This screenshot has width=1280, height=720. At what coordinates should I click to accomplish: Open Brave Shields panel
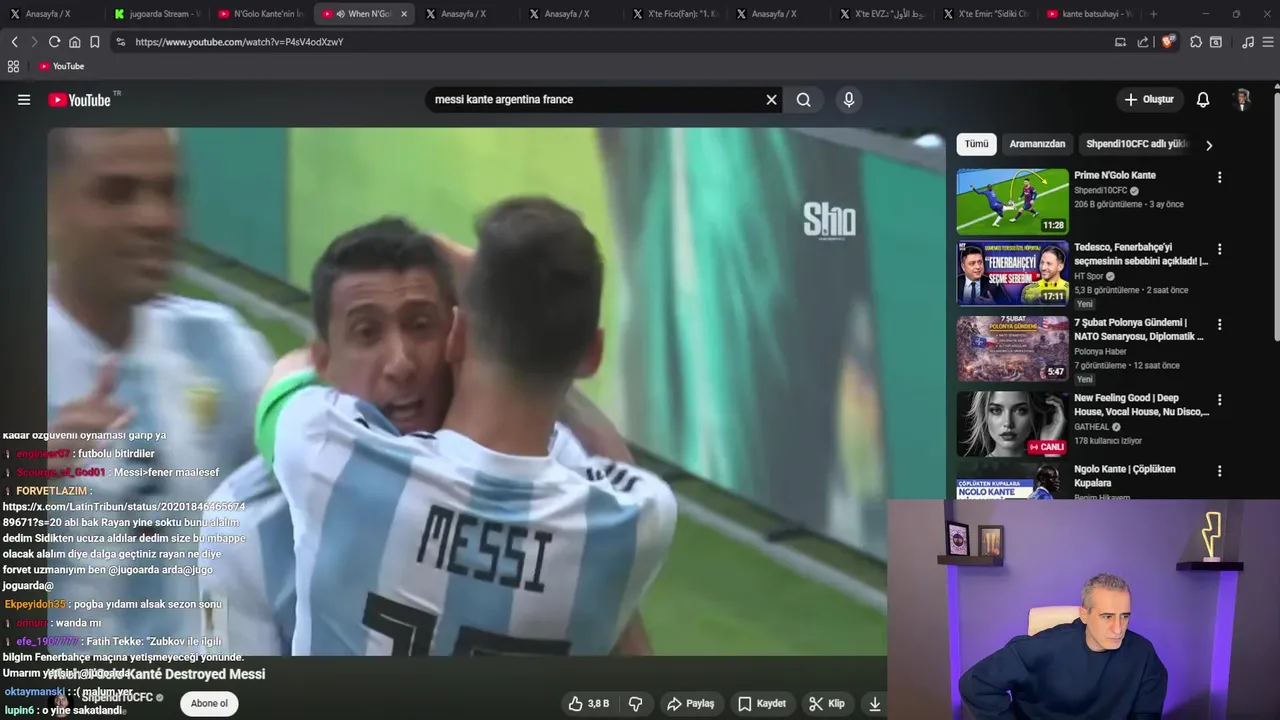[x=1166, y=42]
